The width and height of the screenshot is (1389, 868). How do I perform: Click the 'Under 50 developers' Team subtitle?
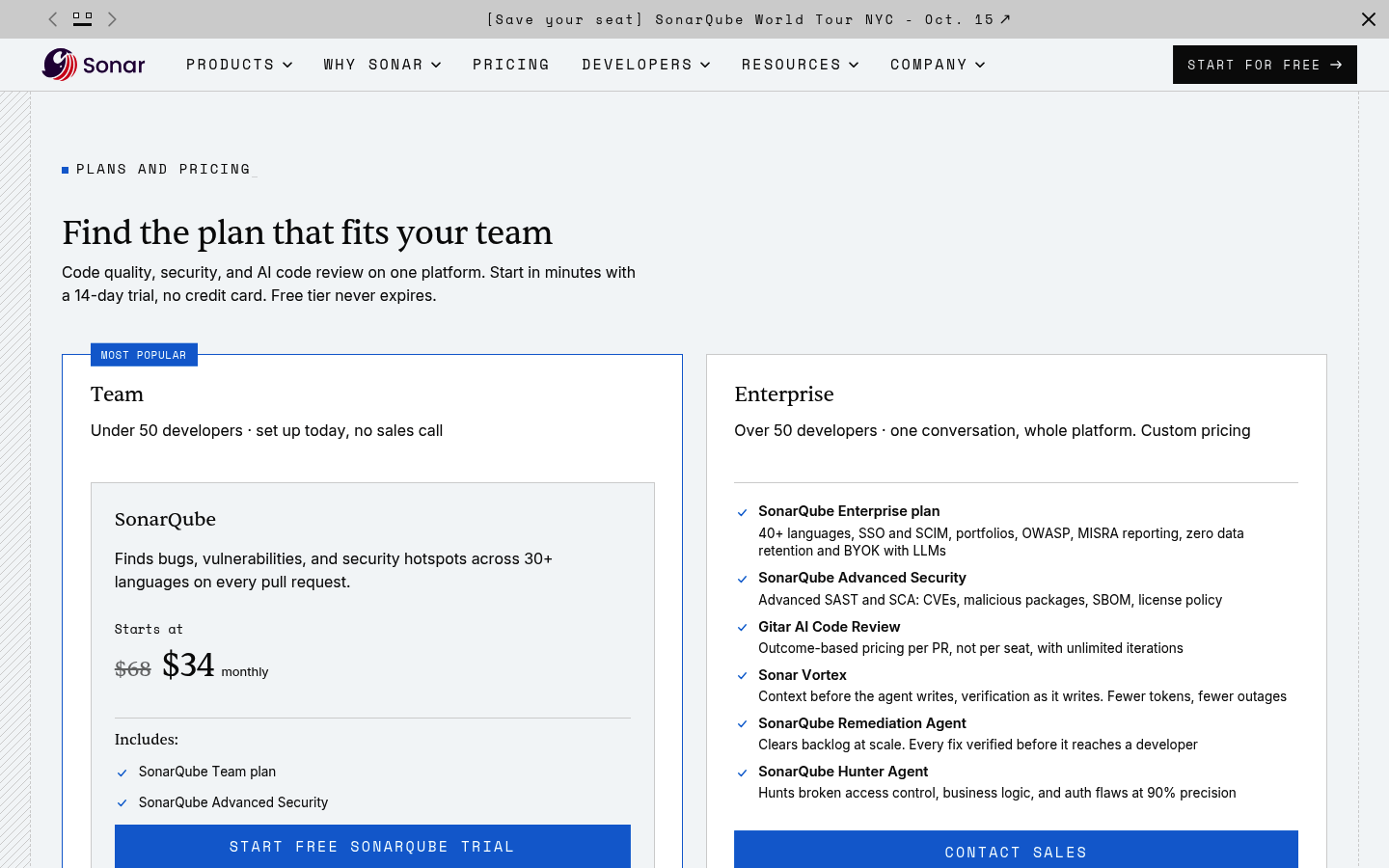(267, 430)
